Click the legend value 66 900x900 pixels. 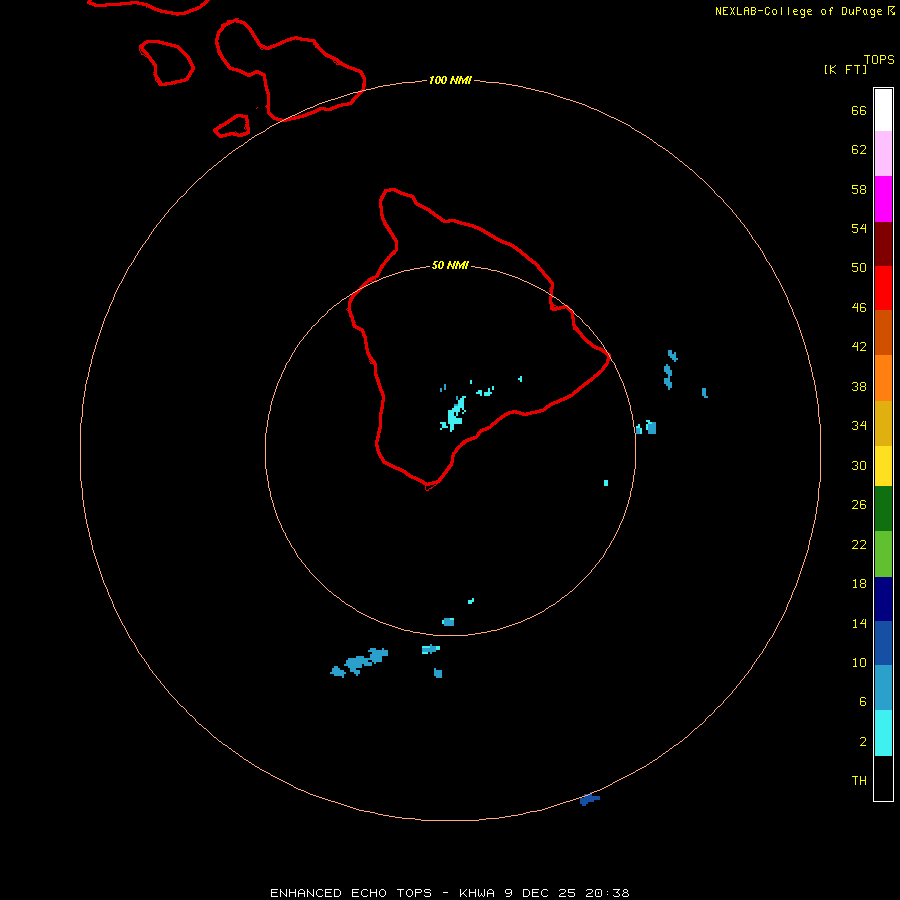tap(859, 110)
